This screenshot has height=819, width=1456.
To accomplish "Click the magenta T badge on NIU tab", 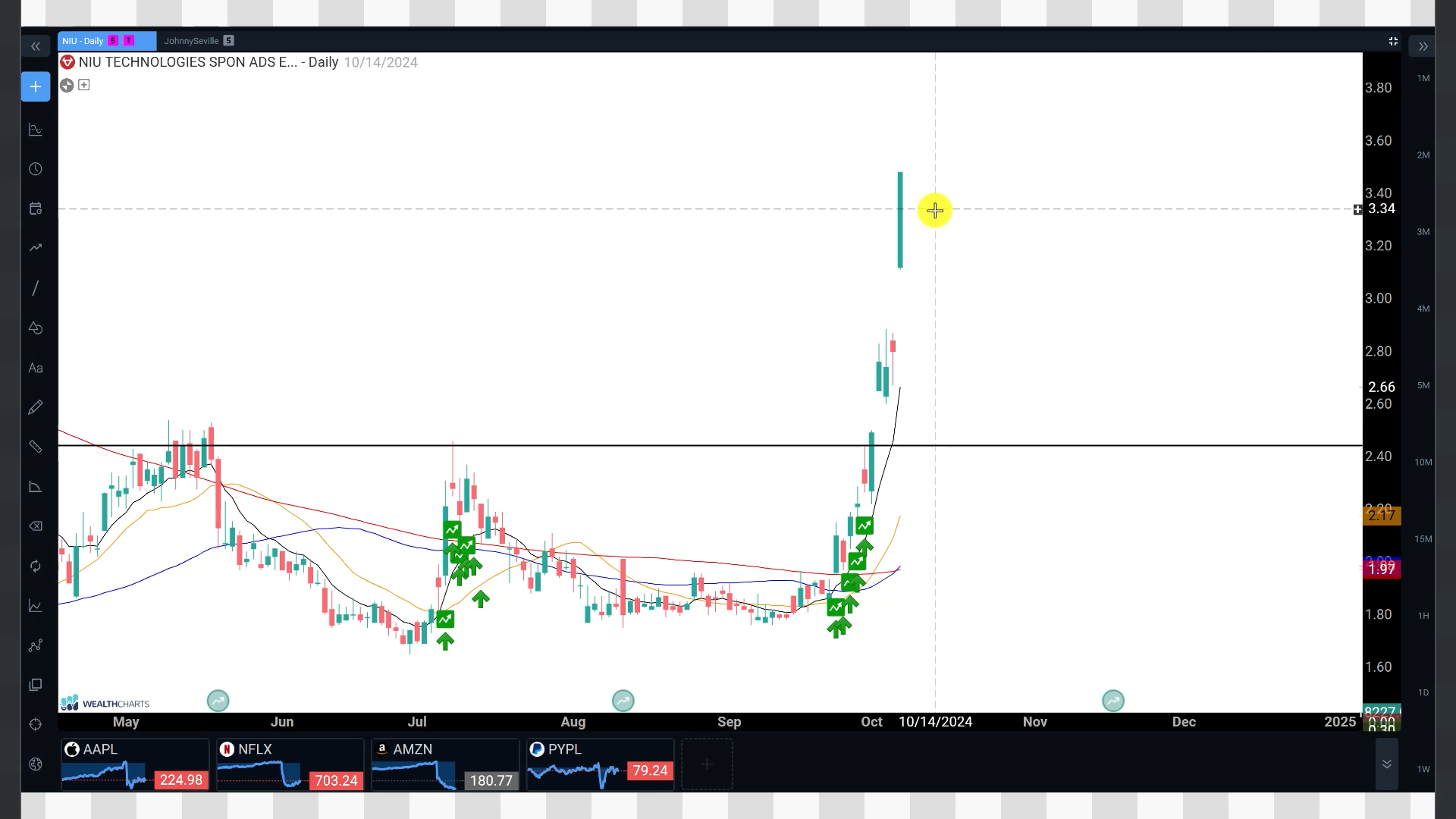I will point(129,41).
